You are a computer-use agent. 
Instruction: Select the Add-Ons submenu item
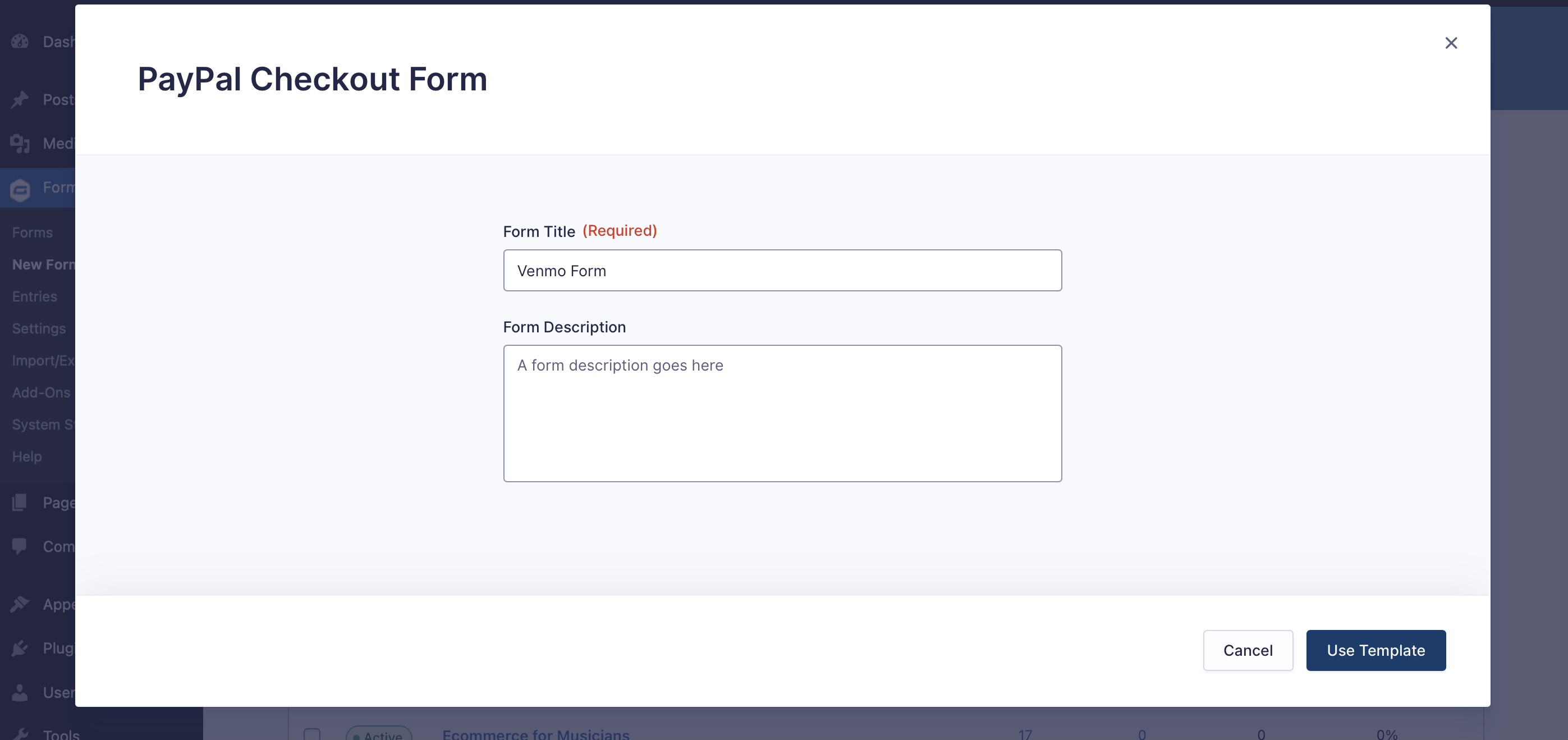tap(42, 393)
